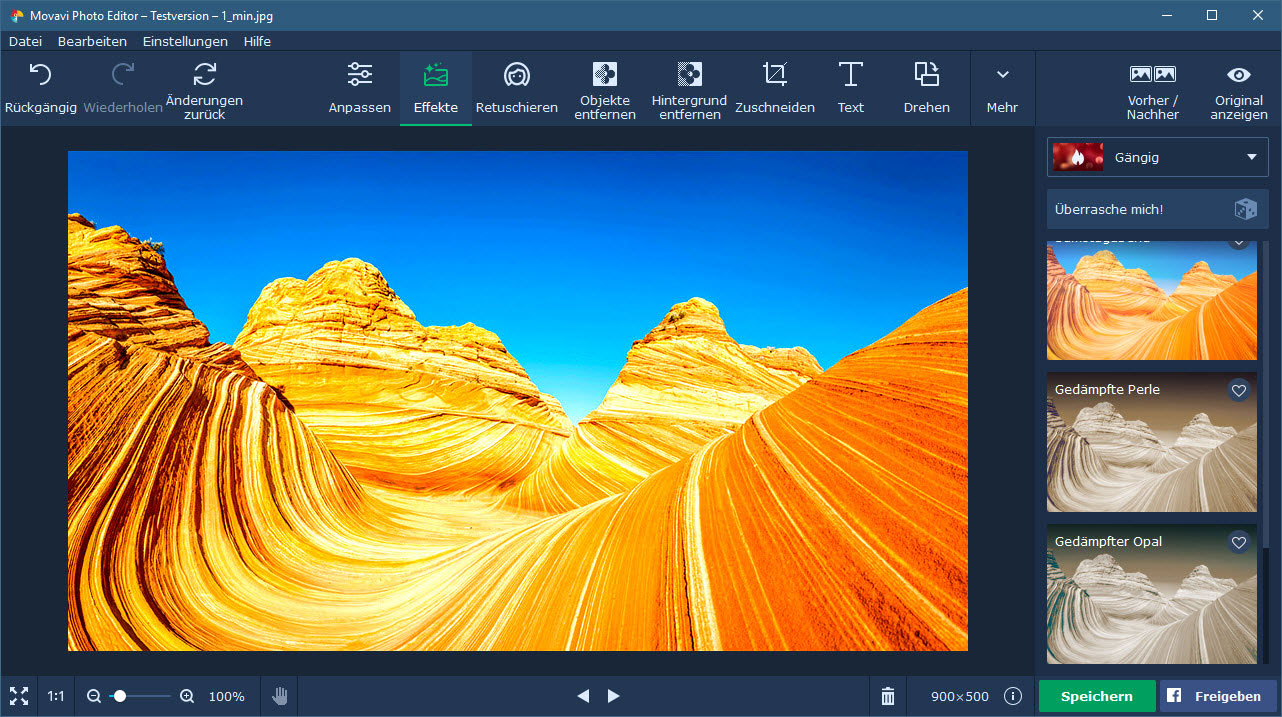The image size is (1282, 717).
Task: Apply the Gedämpfte Perle effect thumbnail
Action: (1152, 442)
